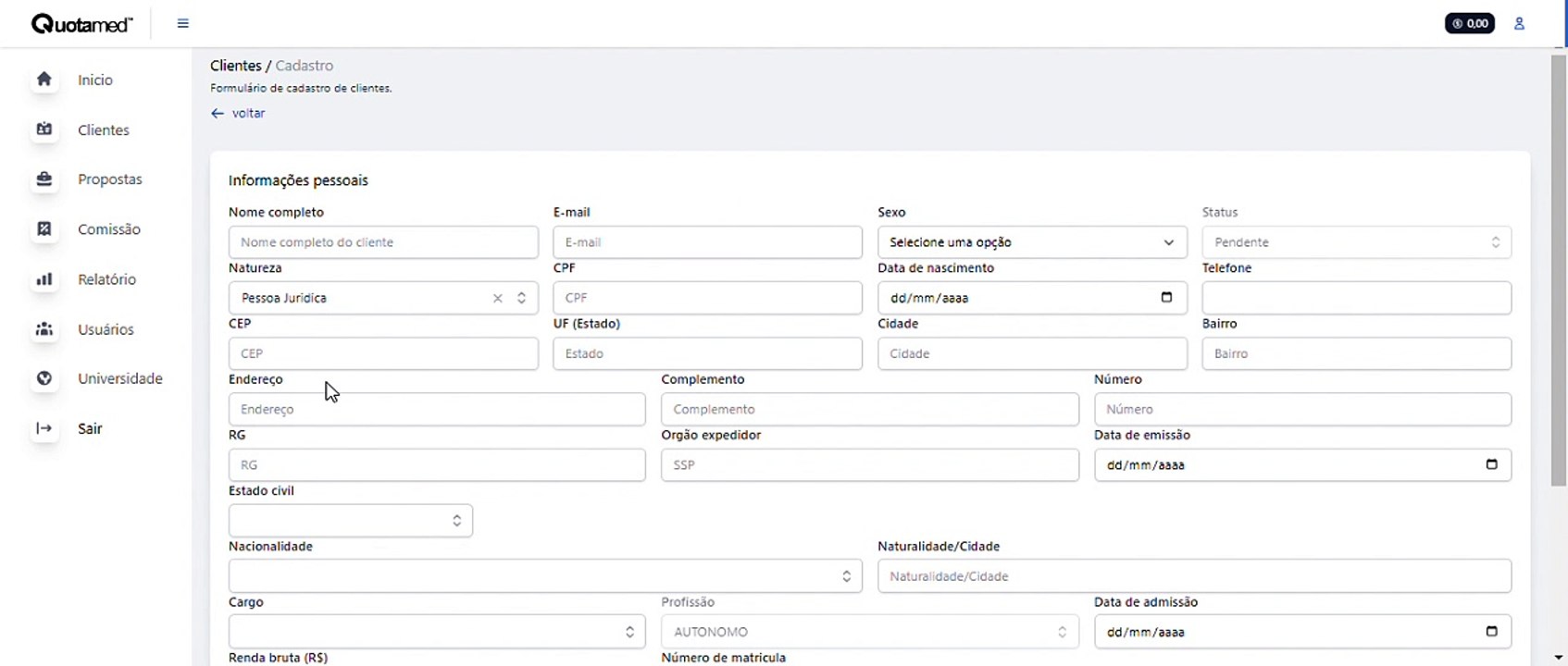Clear the Pessoa Jurídica Natureza selection

[x=498, y=298]
